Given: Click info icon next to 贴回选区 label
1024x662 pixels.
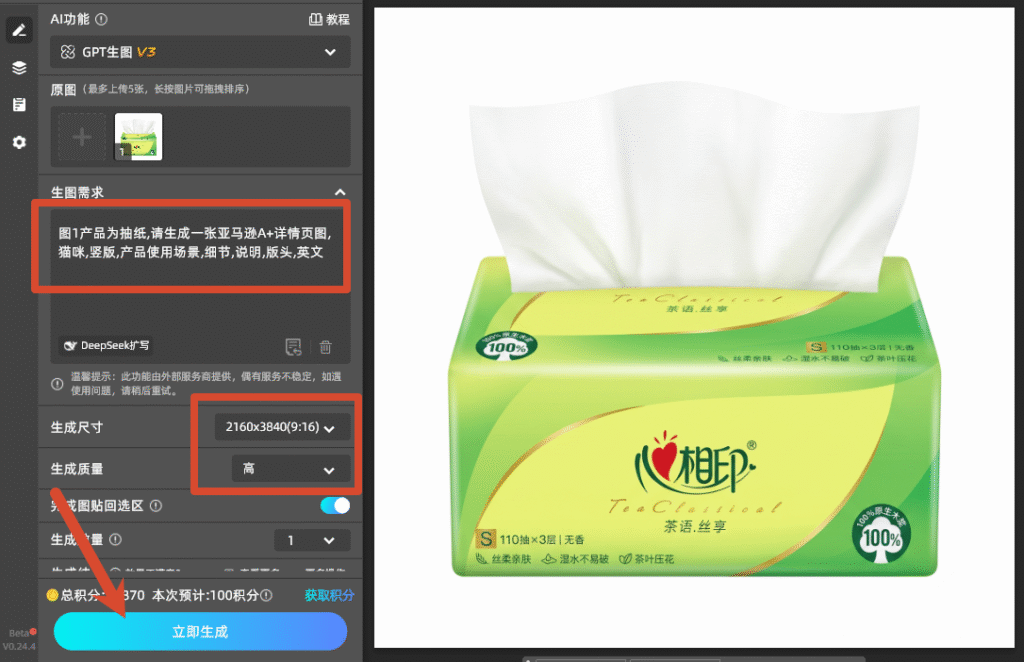Looking at the screenshot, I should [x=156, y=505].
